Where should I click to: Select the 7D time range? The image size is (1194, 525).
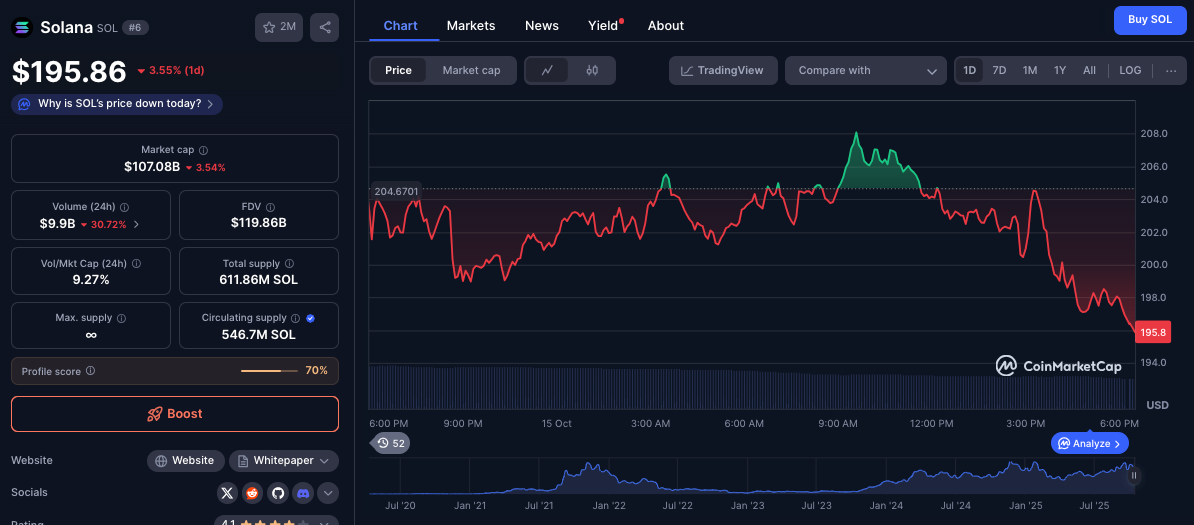click(999, 70)
